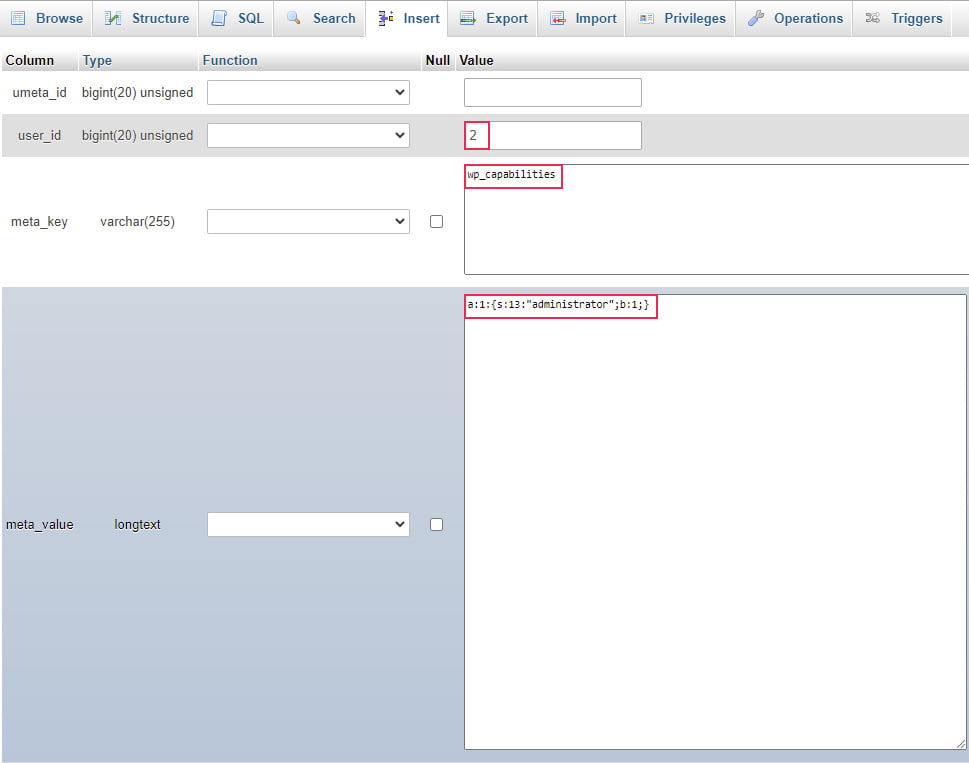Viewport: 969px width, 763px height.
Task: Open the SQL tab
Action: (x=236, y=19)
